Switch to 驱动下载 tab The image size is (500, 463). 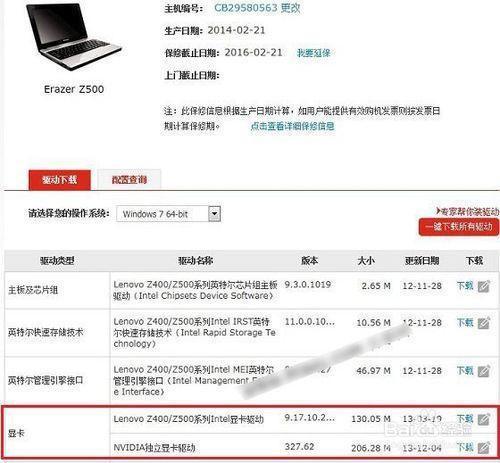click(x=60, y=180)
